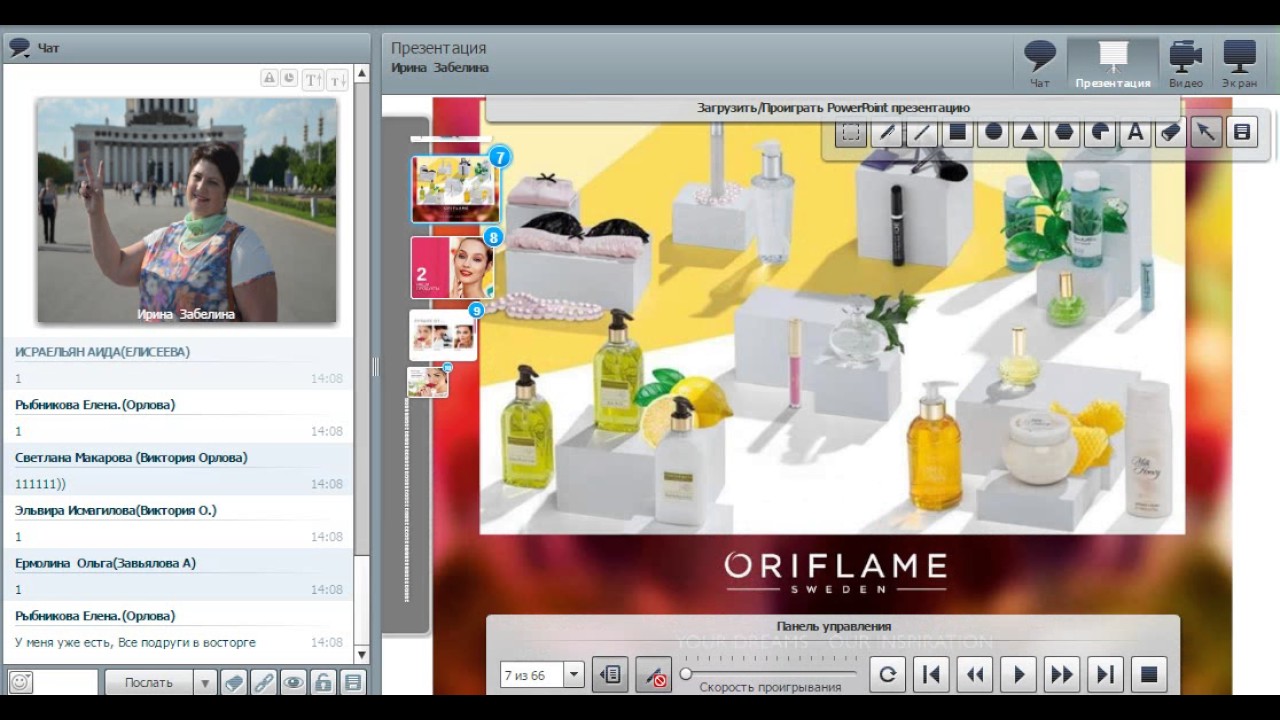Select the text annotation tool
Image resolution: width=1280 pixels, height=720 pixels.
click(x=1135, y=133)
